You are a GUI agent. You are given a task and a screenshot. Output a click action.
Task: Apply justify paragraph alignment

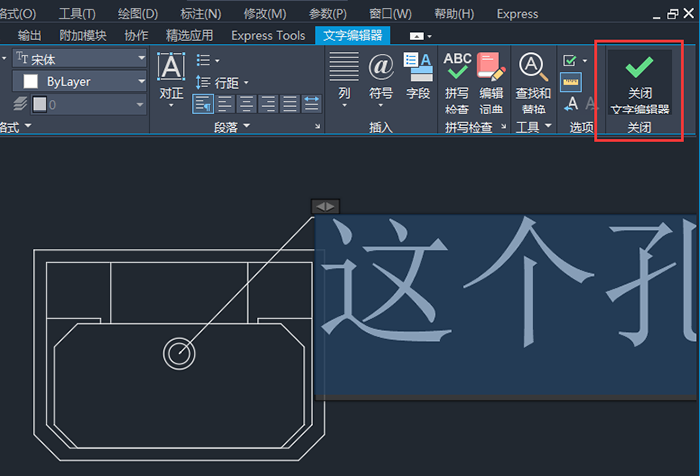(289, 104)
